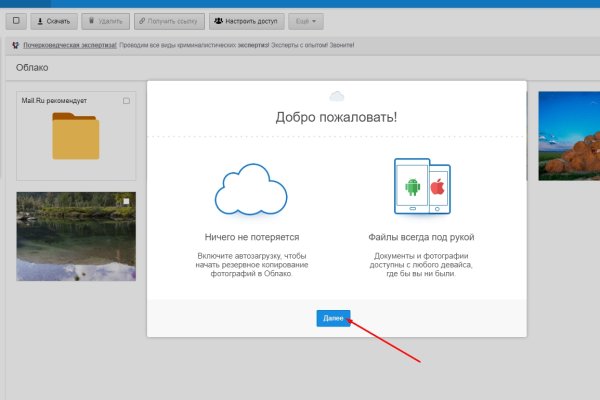The height and width of the screenshot is (400, 600).
Task: Tick the Mail.Ru рекомендует folder checkbox
Action: [x=126, y=101]
